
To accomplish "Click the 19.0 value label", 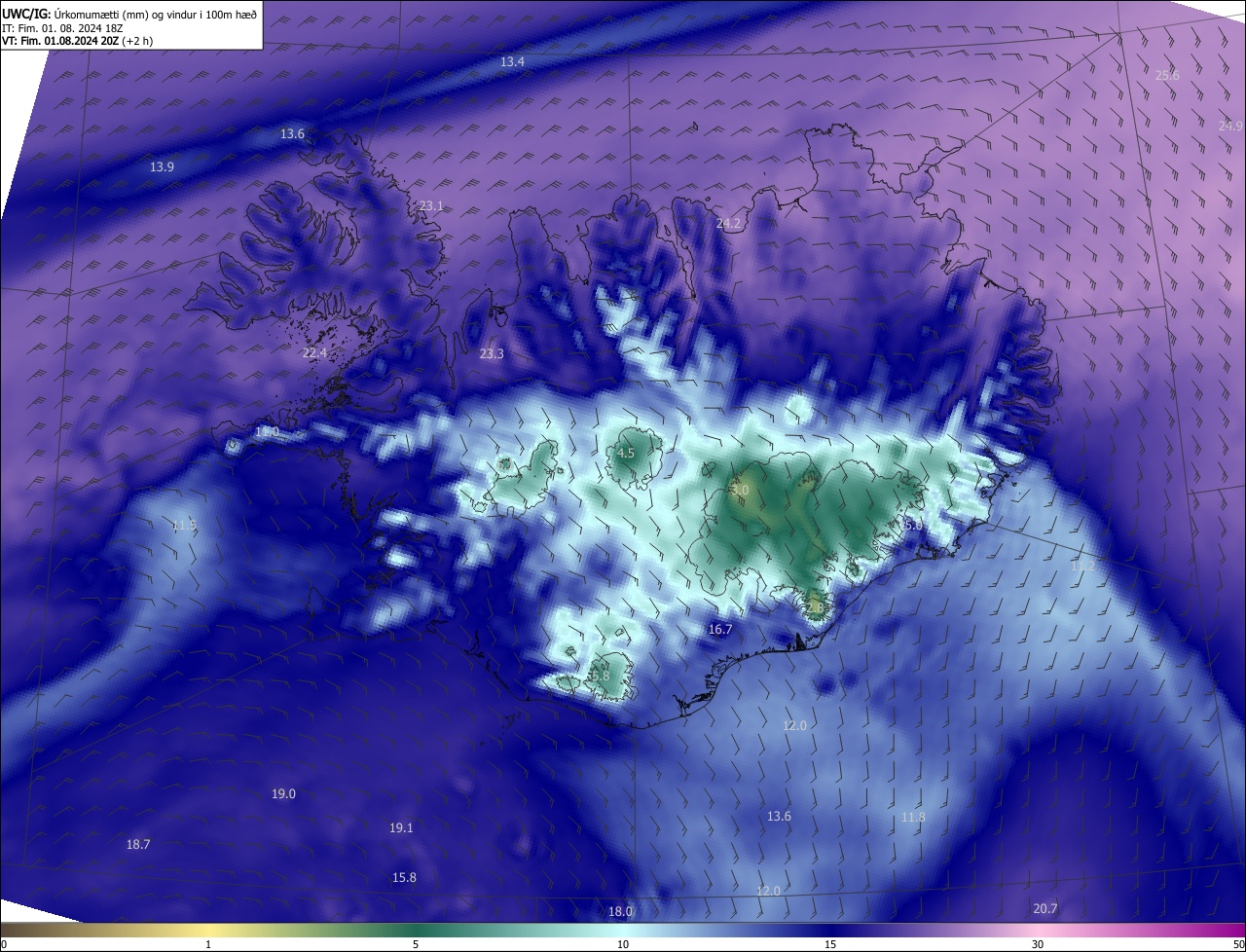I will click(283, 794).
